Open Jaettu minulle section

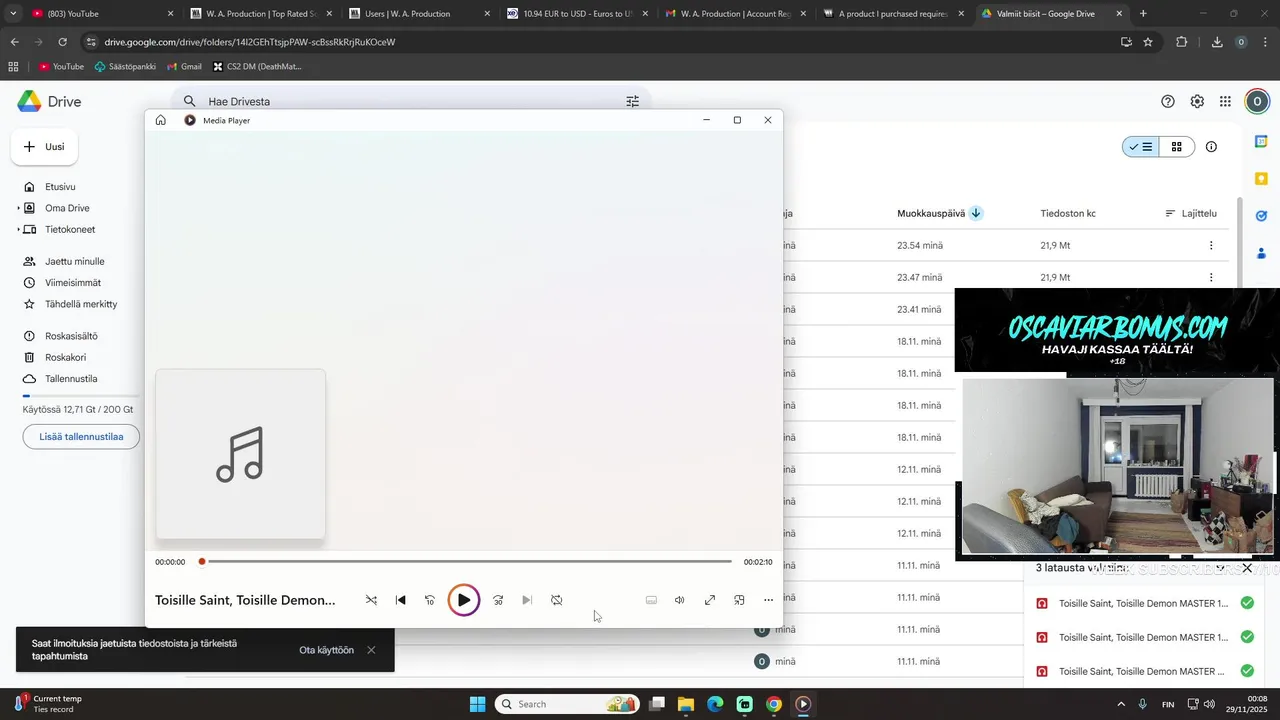tap(74, 261)
